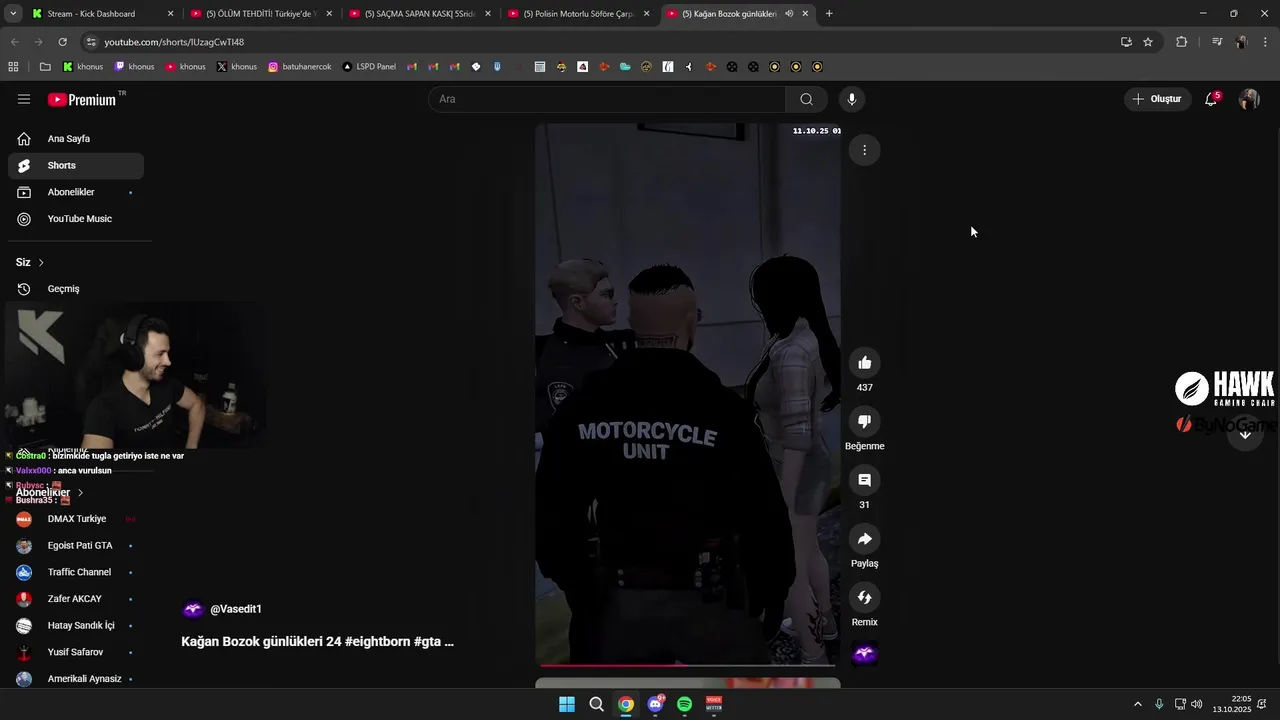1280x720 pixels.
Task: Switch to Polisin Motorlu Söföre Çarp tab
Action: (x=578, y=14)
